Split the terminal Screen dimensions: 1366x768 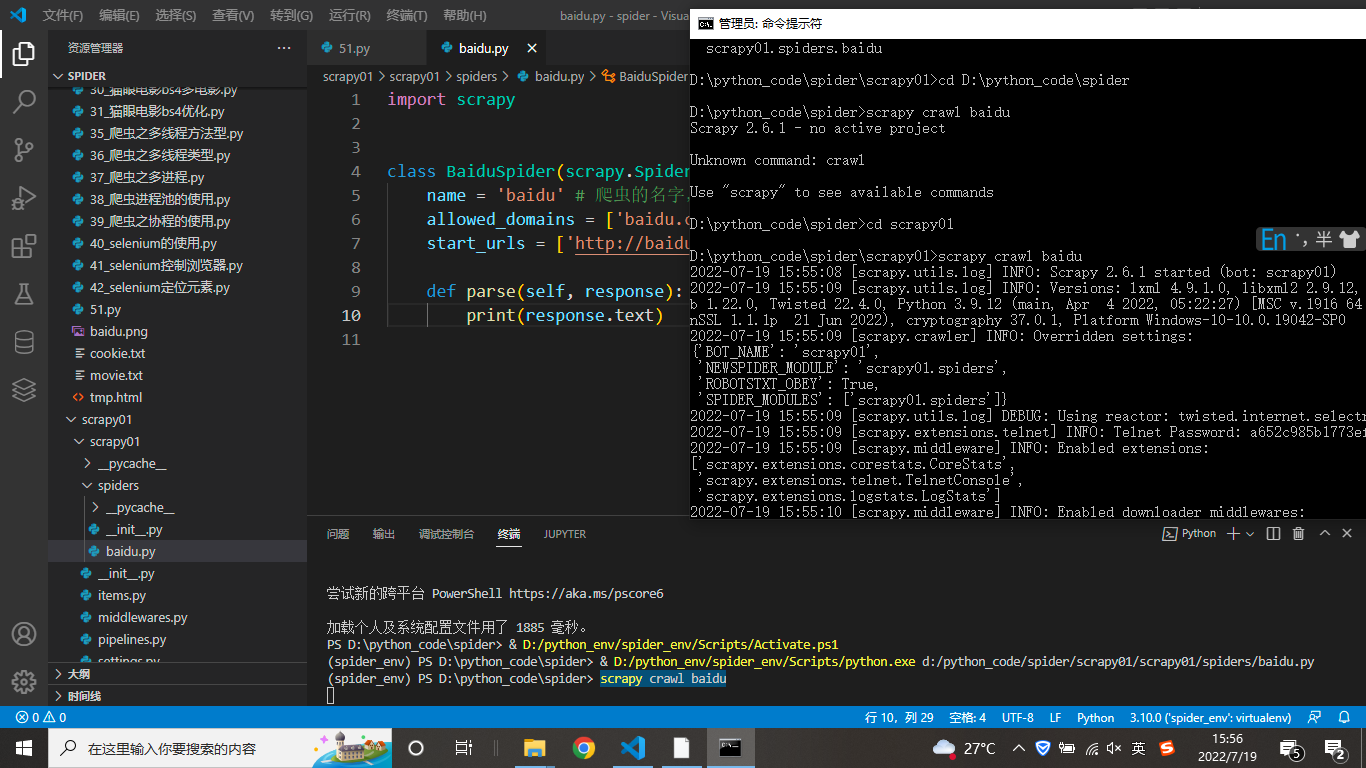point(1273,534)
